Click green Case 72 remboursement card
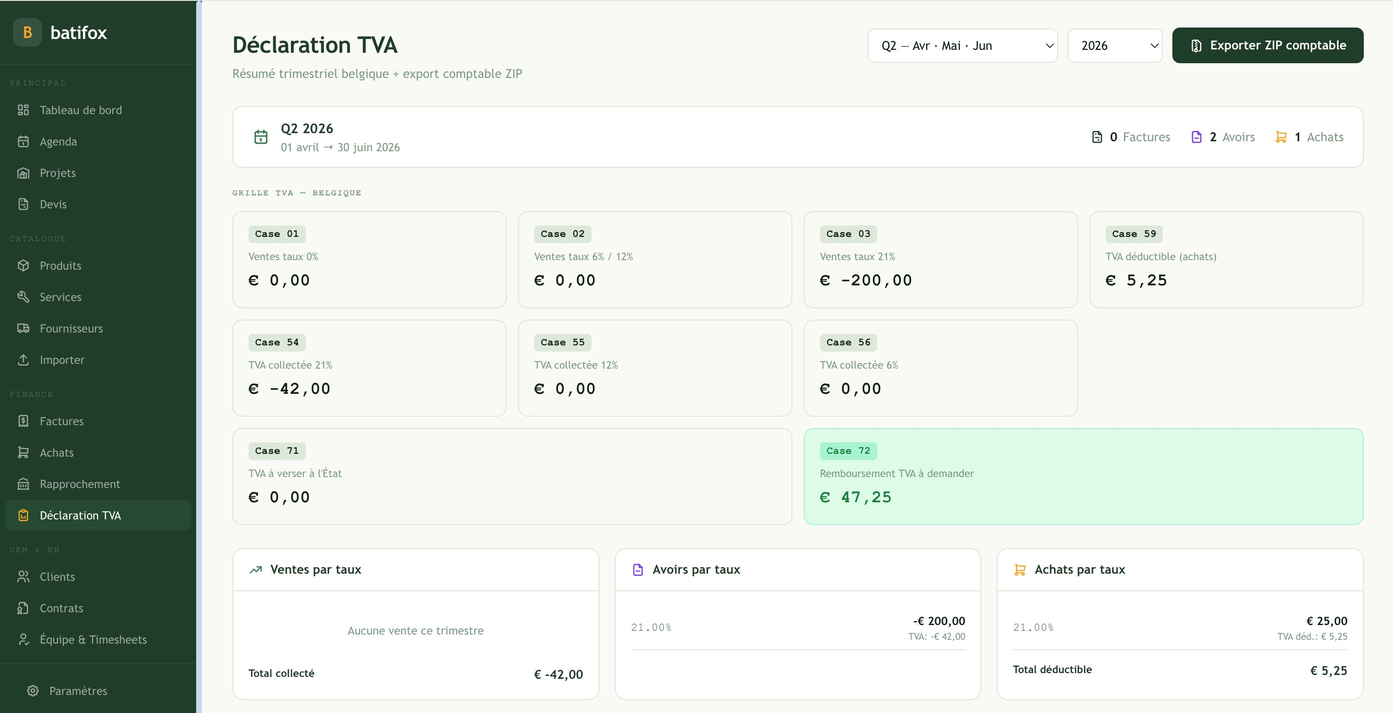1393x713 pixels. pos(1084,477)
